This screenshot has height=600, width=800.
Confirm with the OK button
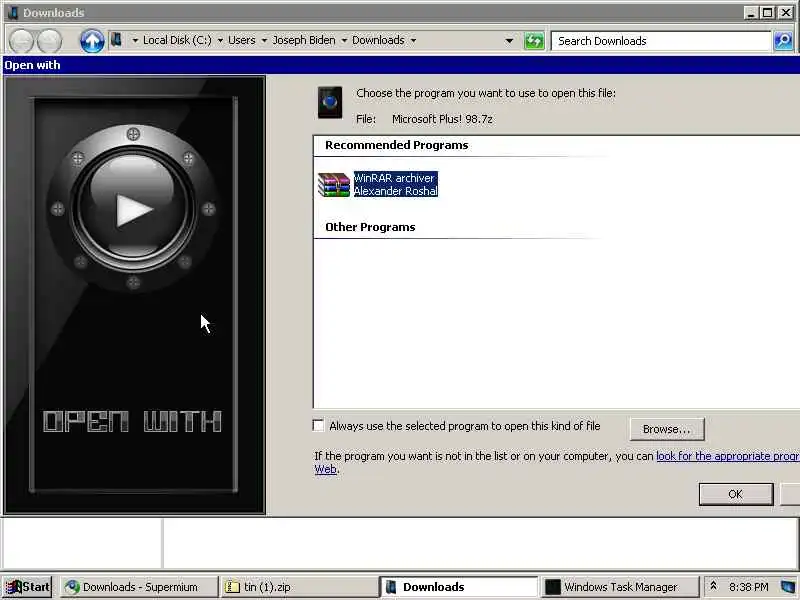coord(736,494)
